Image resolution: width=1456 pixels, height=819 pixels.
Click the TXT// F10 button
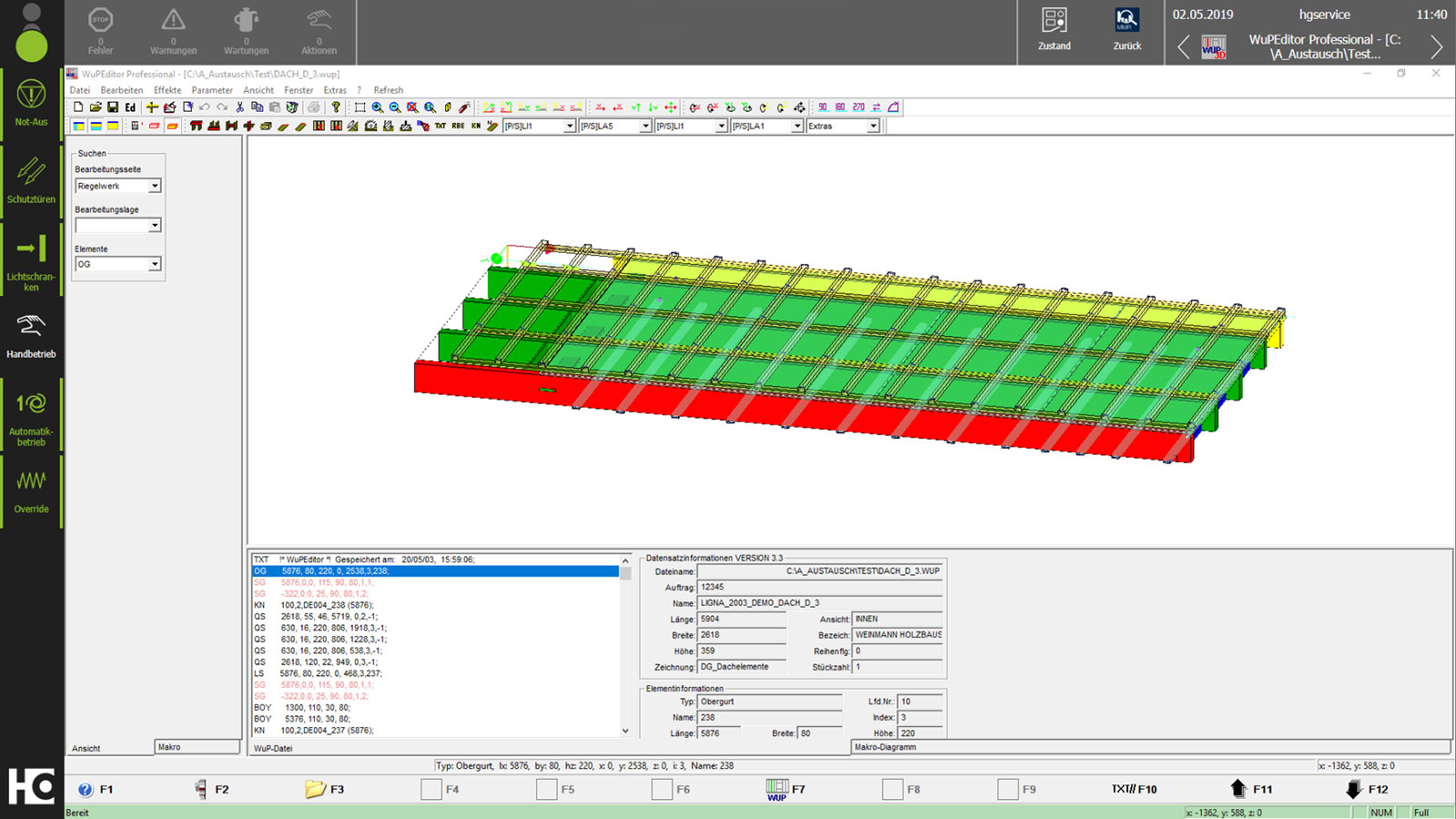pyautogui.click(x=1134, y=789)
